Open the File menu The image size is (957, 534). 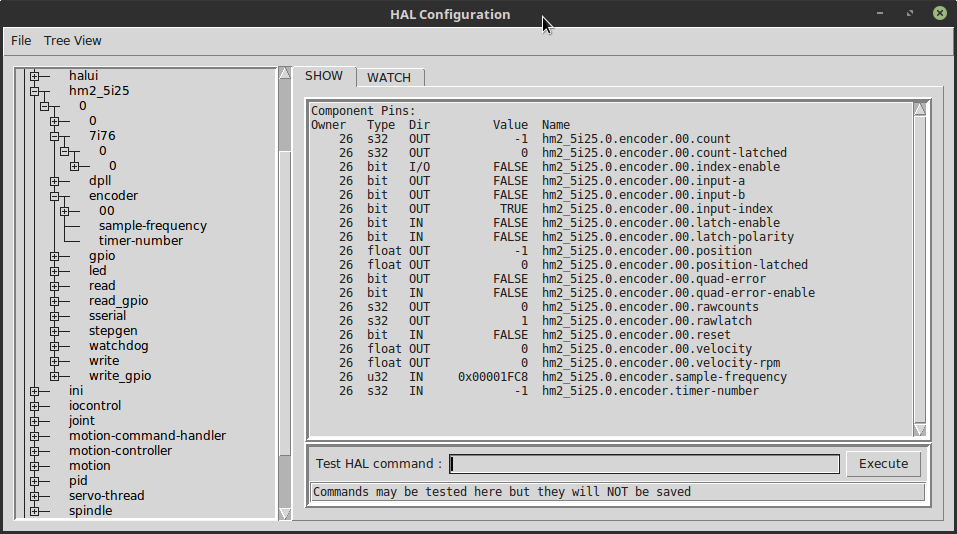click(x=21, y=41)
